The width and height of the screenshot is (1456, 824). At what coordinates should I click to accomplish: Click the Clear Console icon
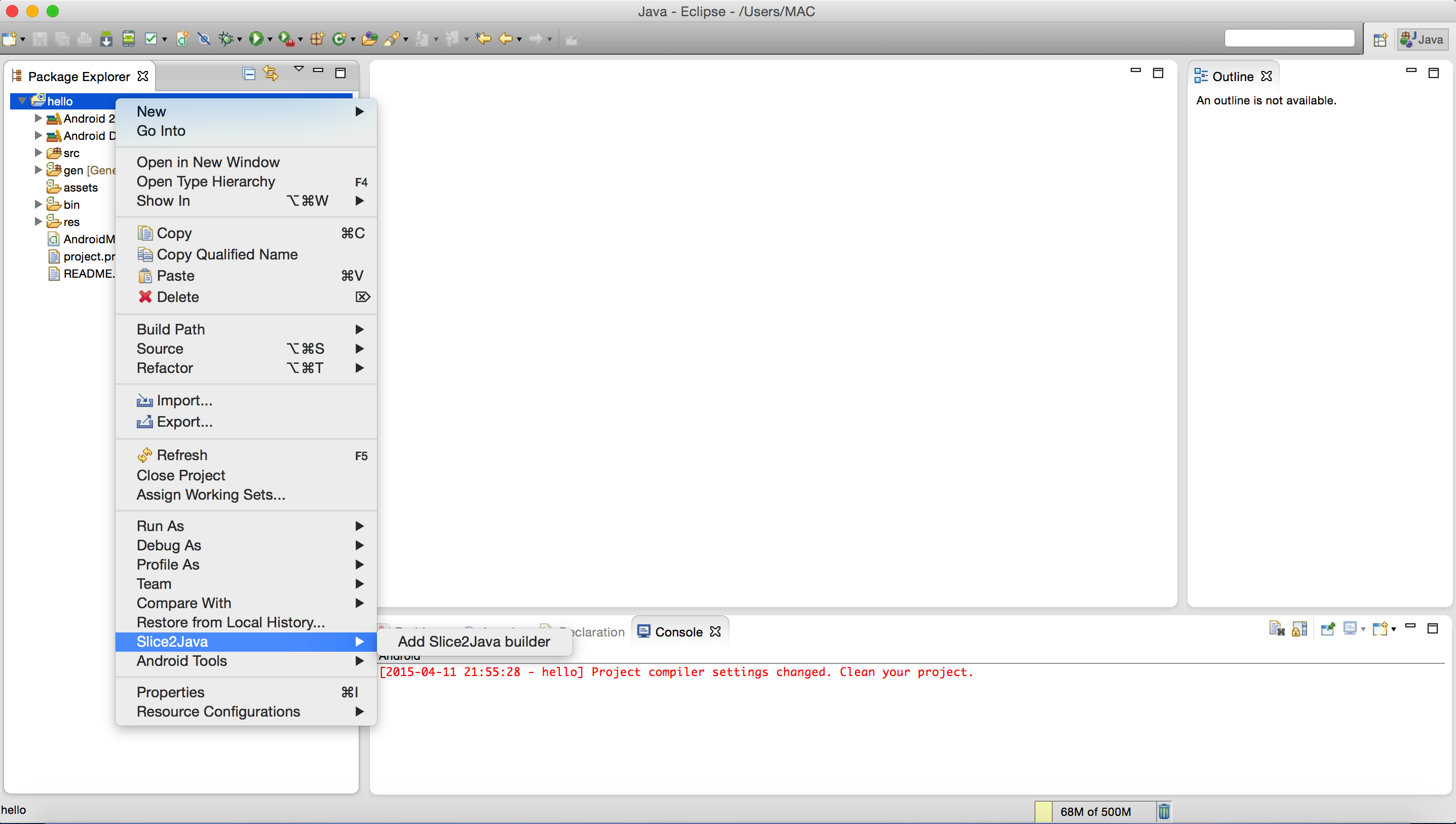1276,629
